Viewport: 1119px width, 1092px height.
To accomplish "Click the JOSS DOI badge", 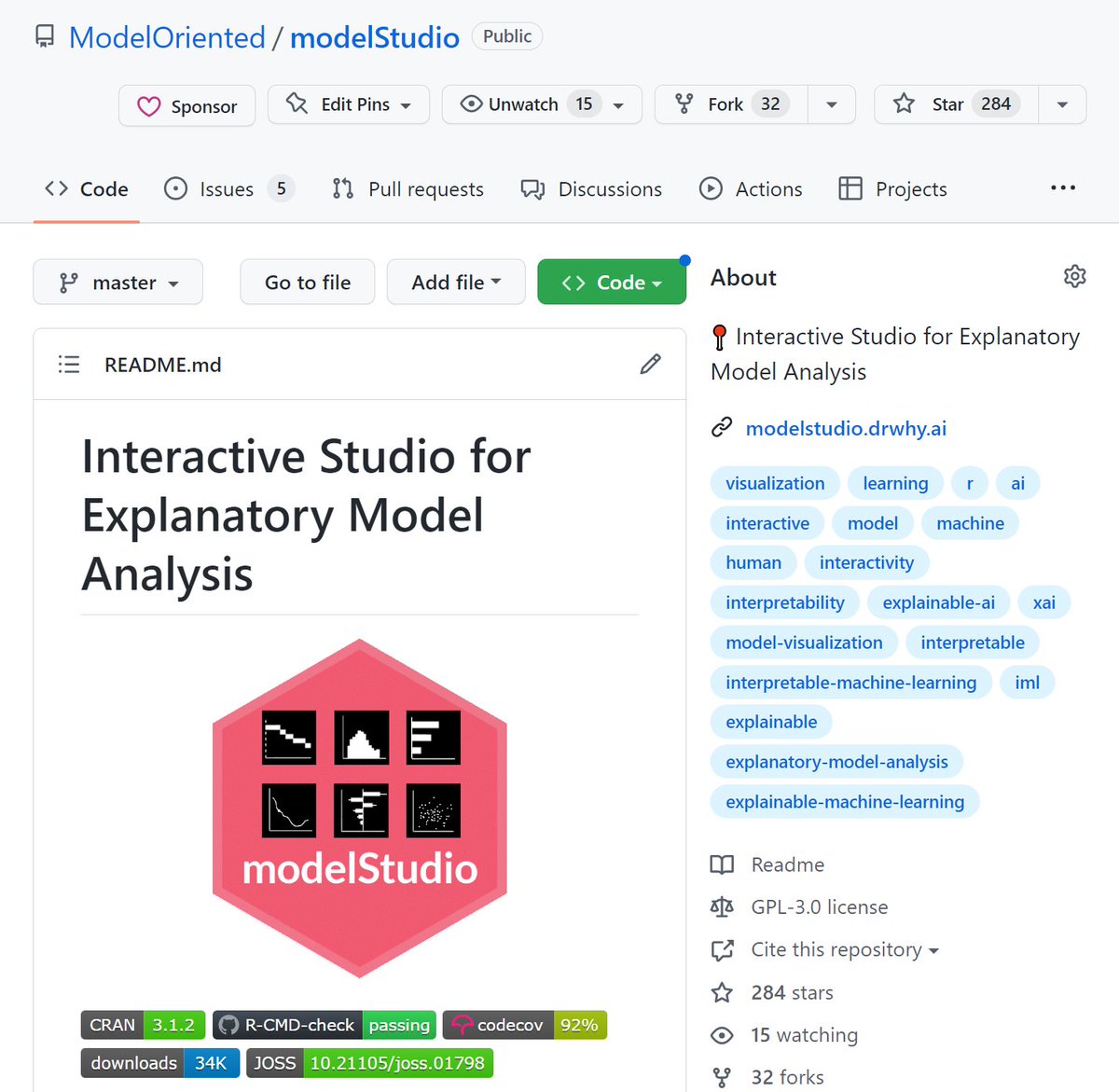I will click(x=369, y=1063).
